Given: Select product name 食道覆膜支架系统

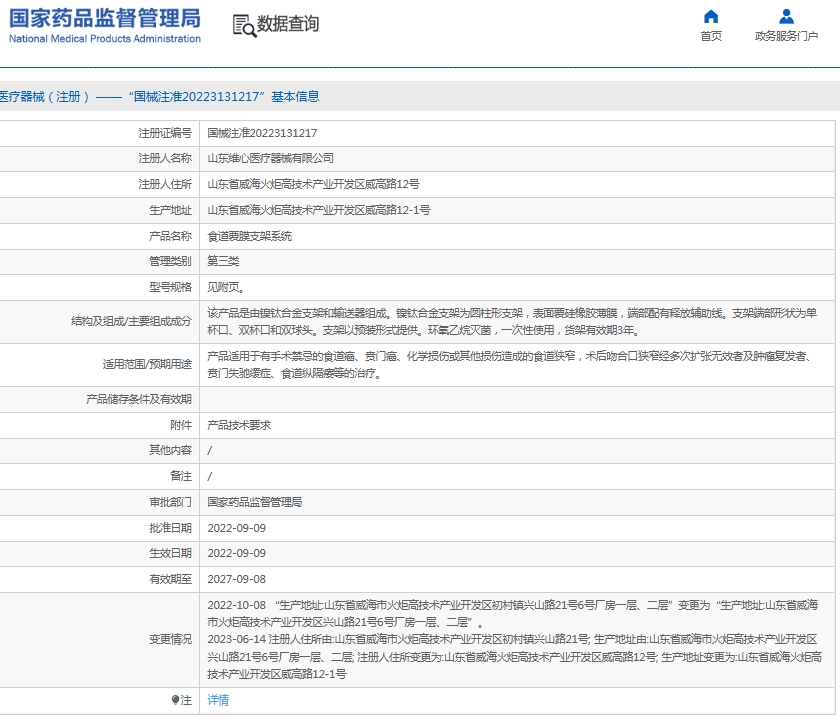Looking at the screenshot, I should [x=250, y=236].
